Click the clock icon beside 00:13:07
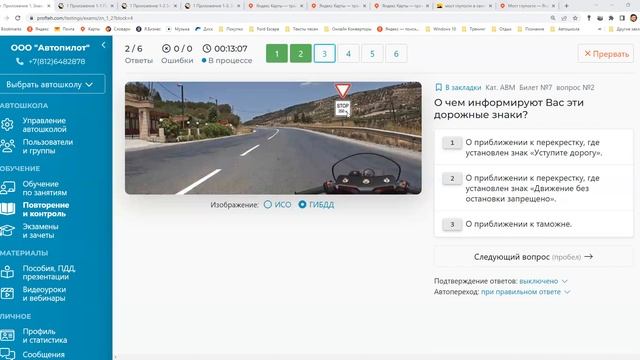 tap(207, 49)
